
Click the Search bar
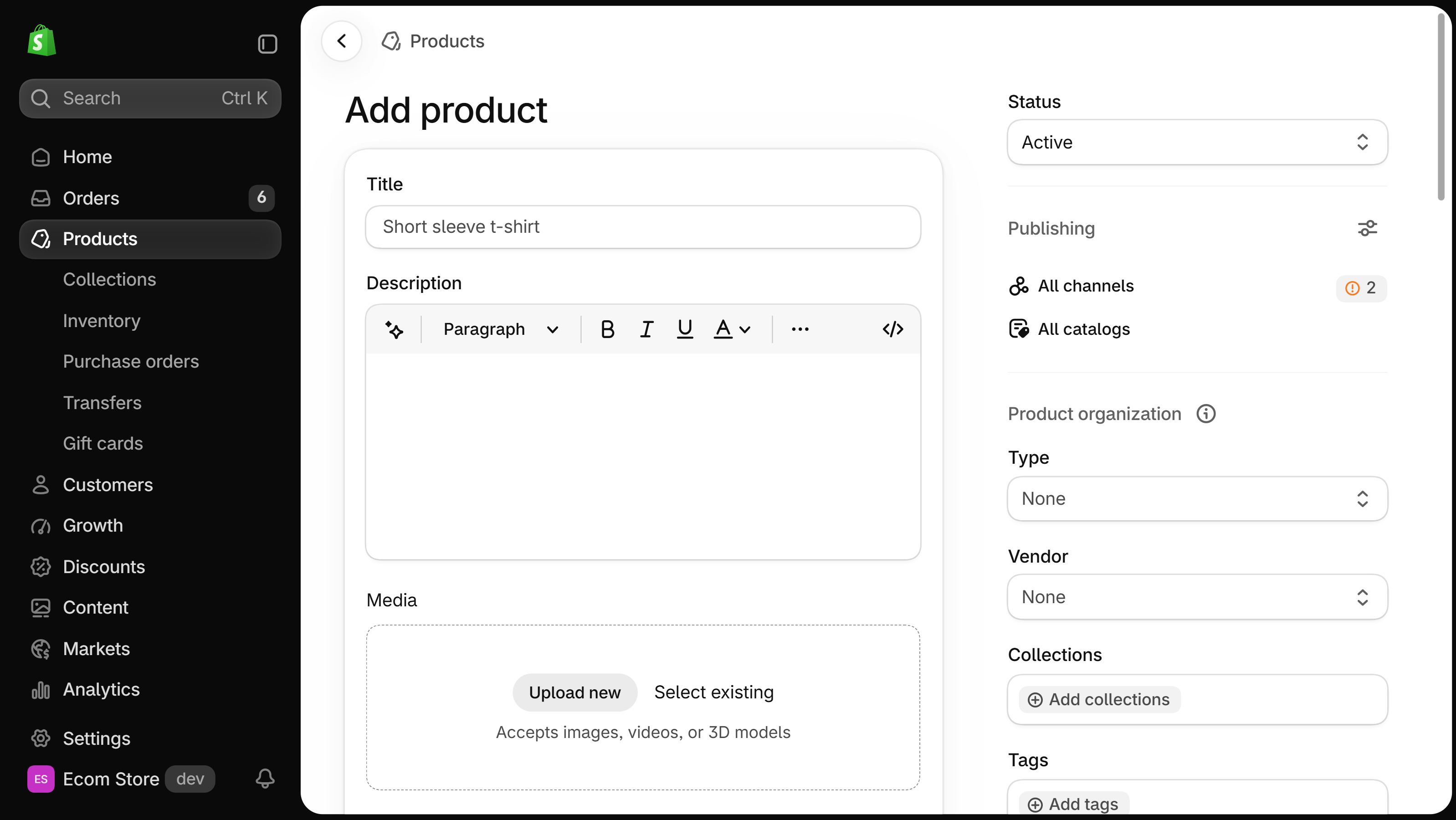tap(150, 98)
